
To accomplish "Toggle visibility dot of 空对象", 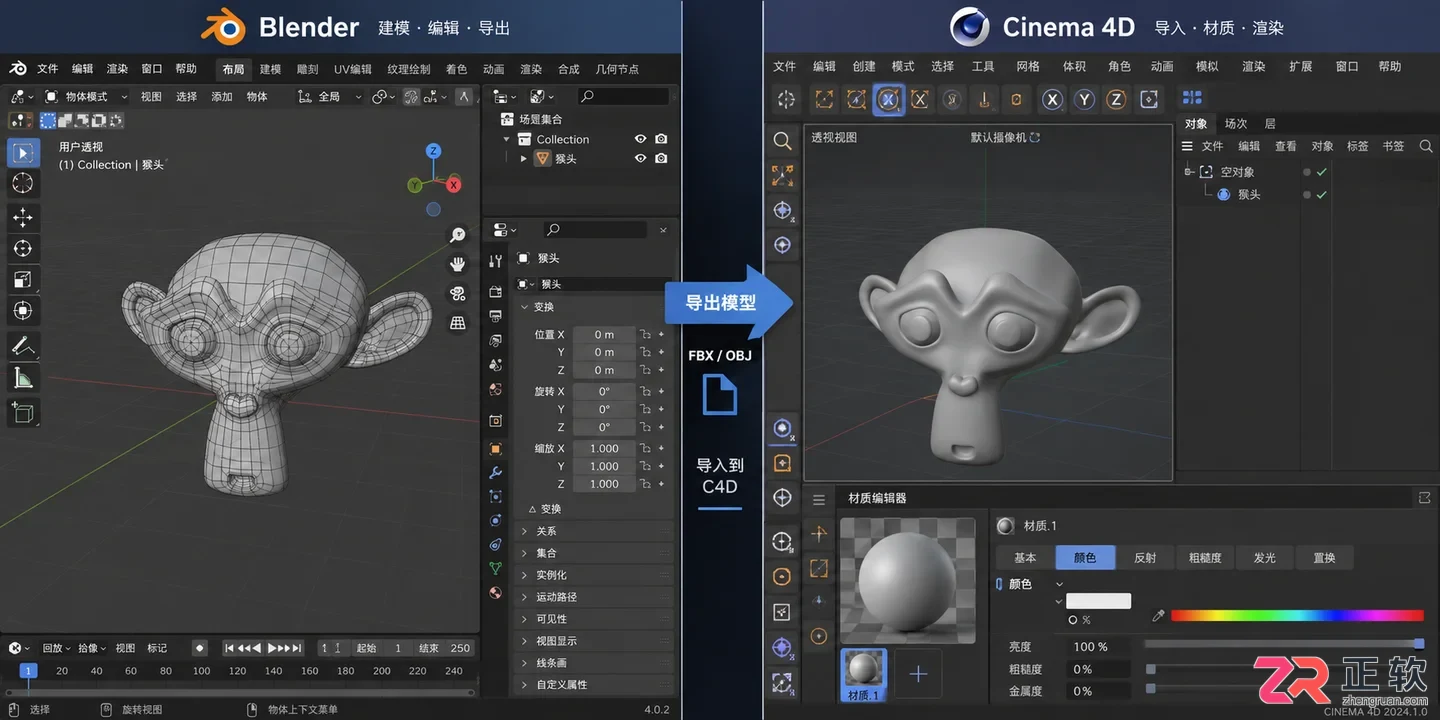I will (x=1306, y=172).
